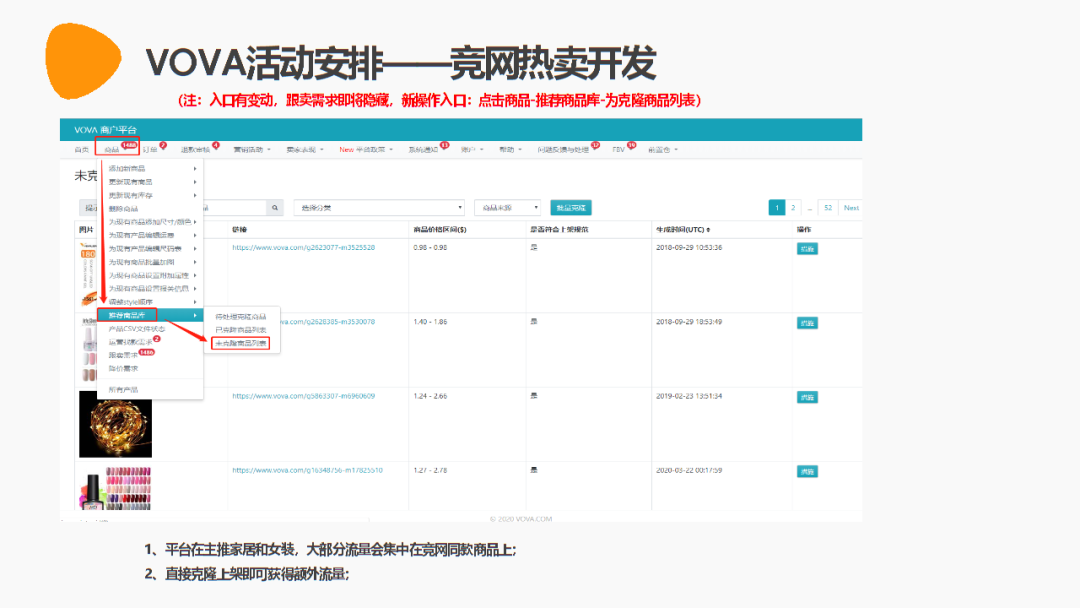Click price cell 1.40 - 1.86
The height and width of the screenshot is (608, 1080).
click(x=430, y=322)
